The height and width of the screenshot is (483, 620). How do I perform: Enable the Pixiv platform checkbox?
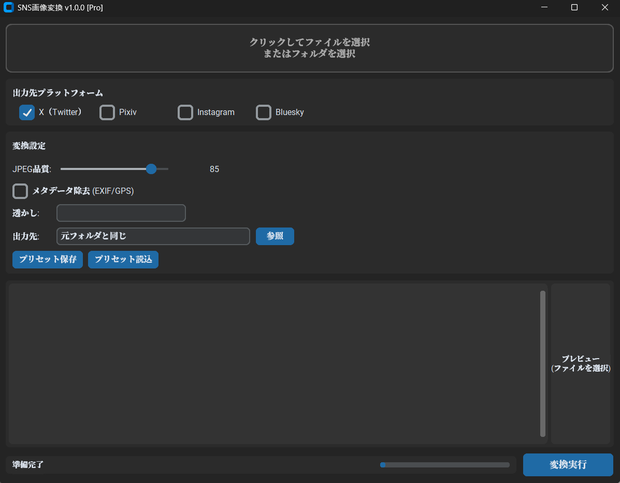pyautogui.click(x=107, y=113)
